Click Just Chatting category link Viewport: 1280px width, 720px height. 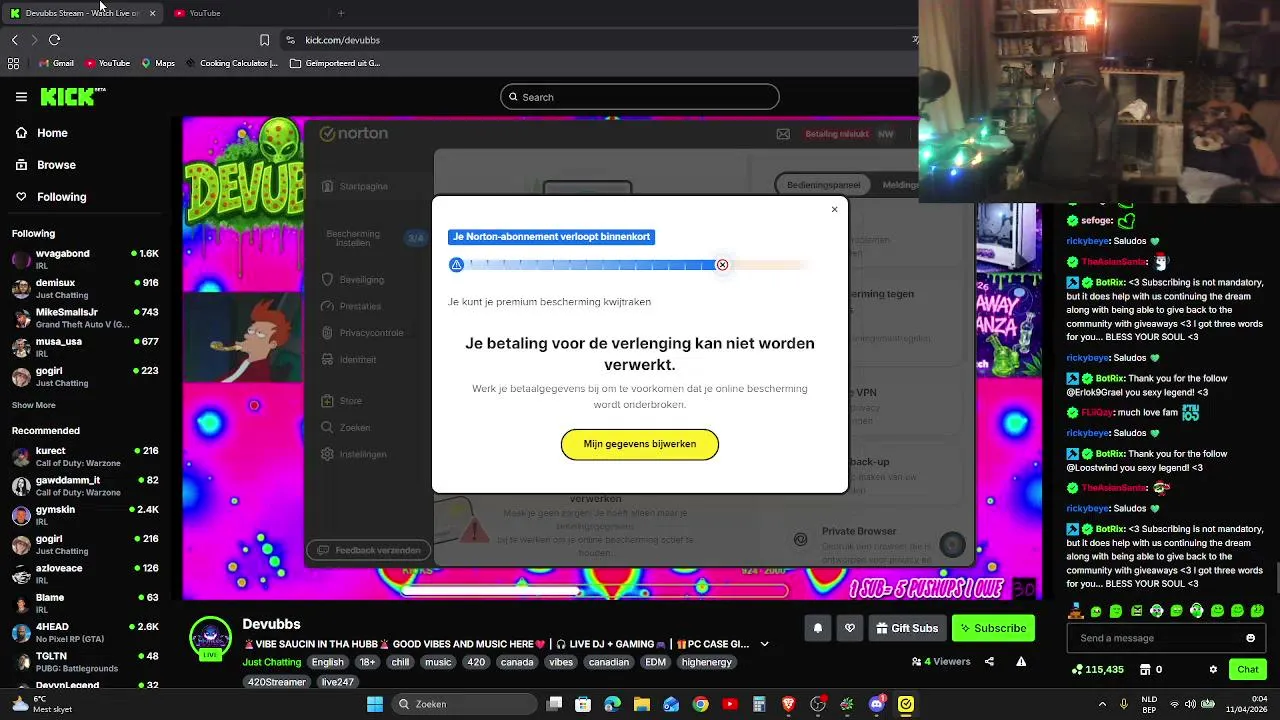(x=271, y=662)
